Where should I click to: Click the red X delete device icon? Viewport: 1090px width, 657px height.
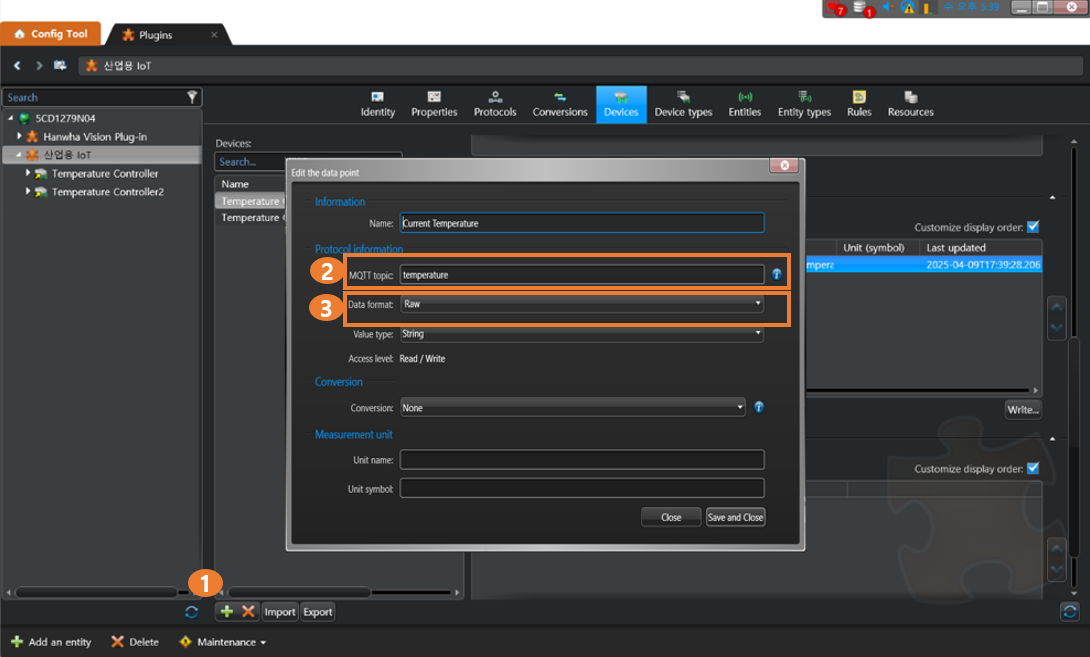coord(248,612)
